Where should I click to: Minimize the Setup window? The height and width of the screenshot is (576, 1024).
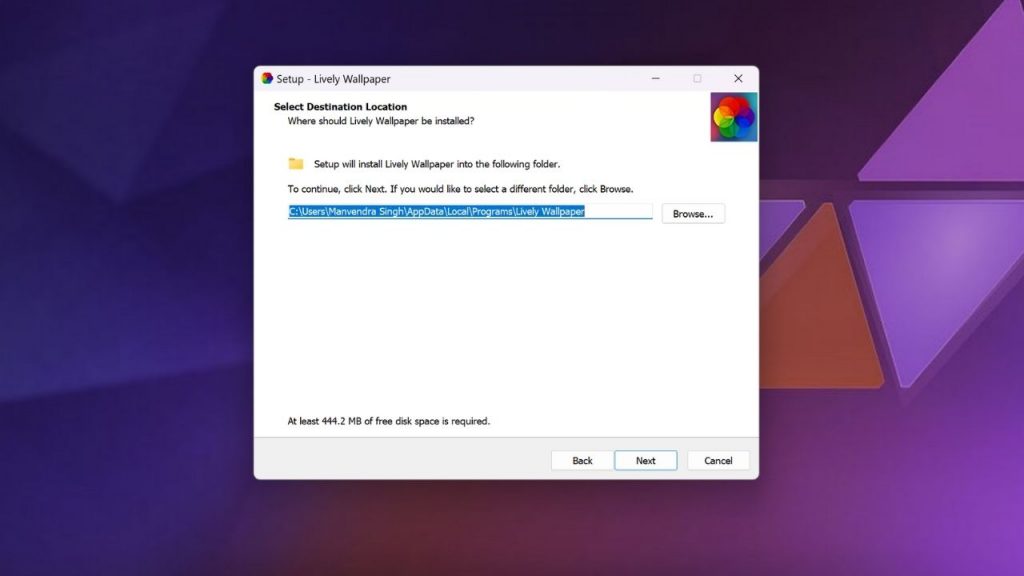(x=656, y=78)
